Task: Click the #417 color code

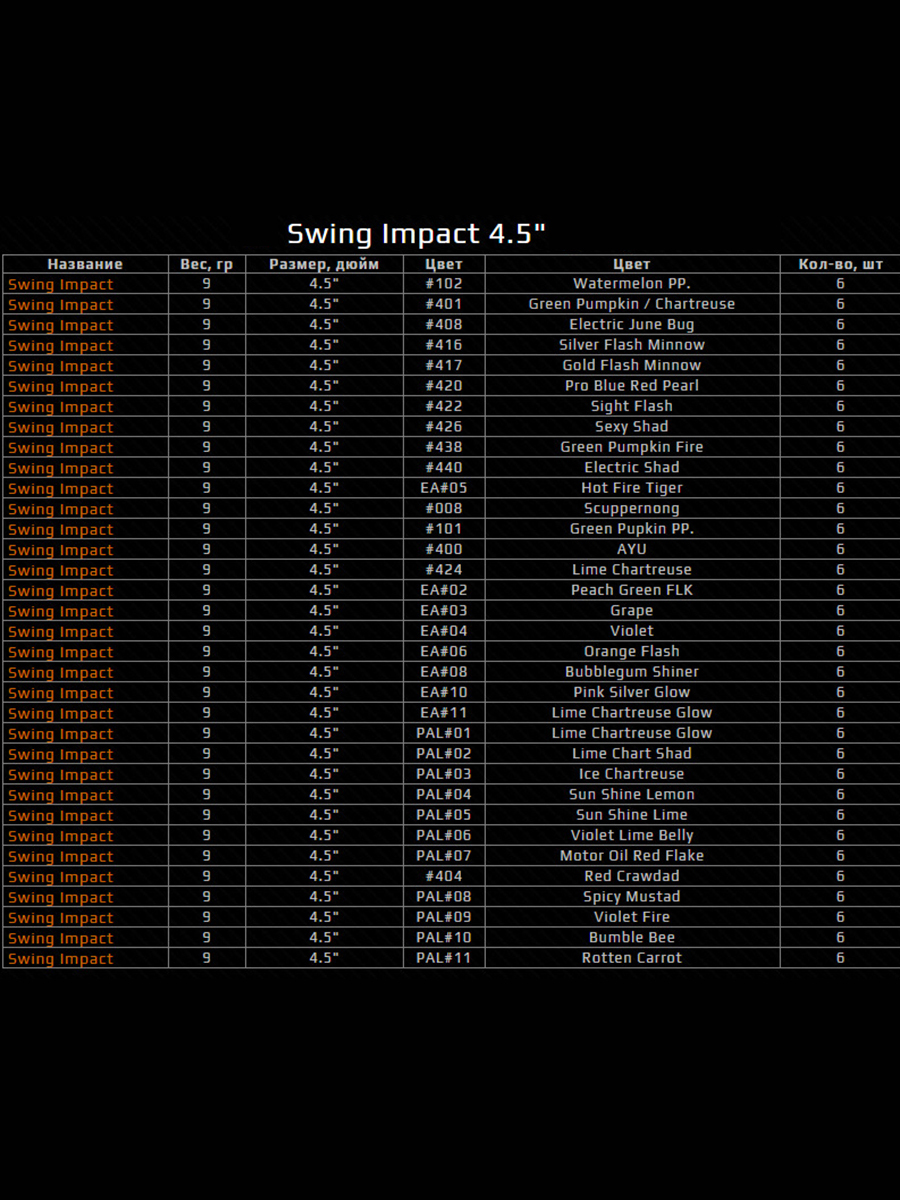Action: (x=444, y=365)
